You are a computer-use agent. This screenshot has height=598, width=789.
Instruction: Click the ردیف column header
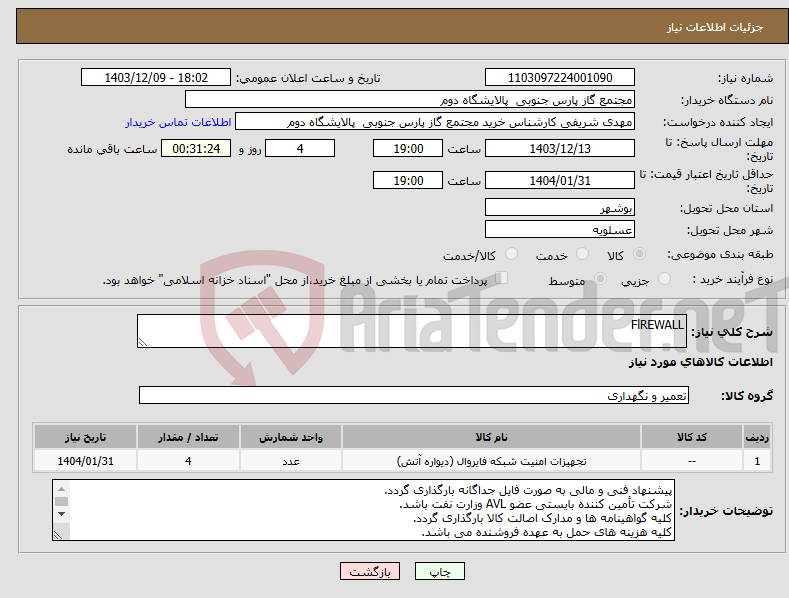click(x=757, y=437)
